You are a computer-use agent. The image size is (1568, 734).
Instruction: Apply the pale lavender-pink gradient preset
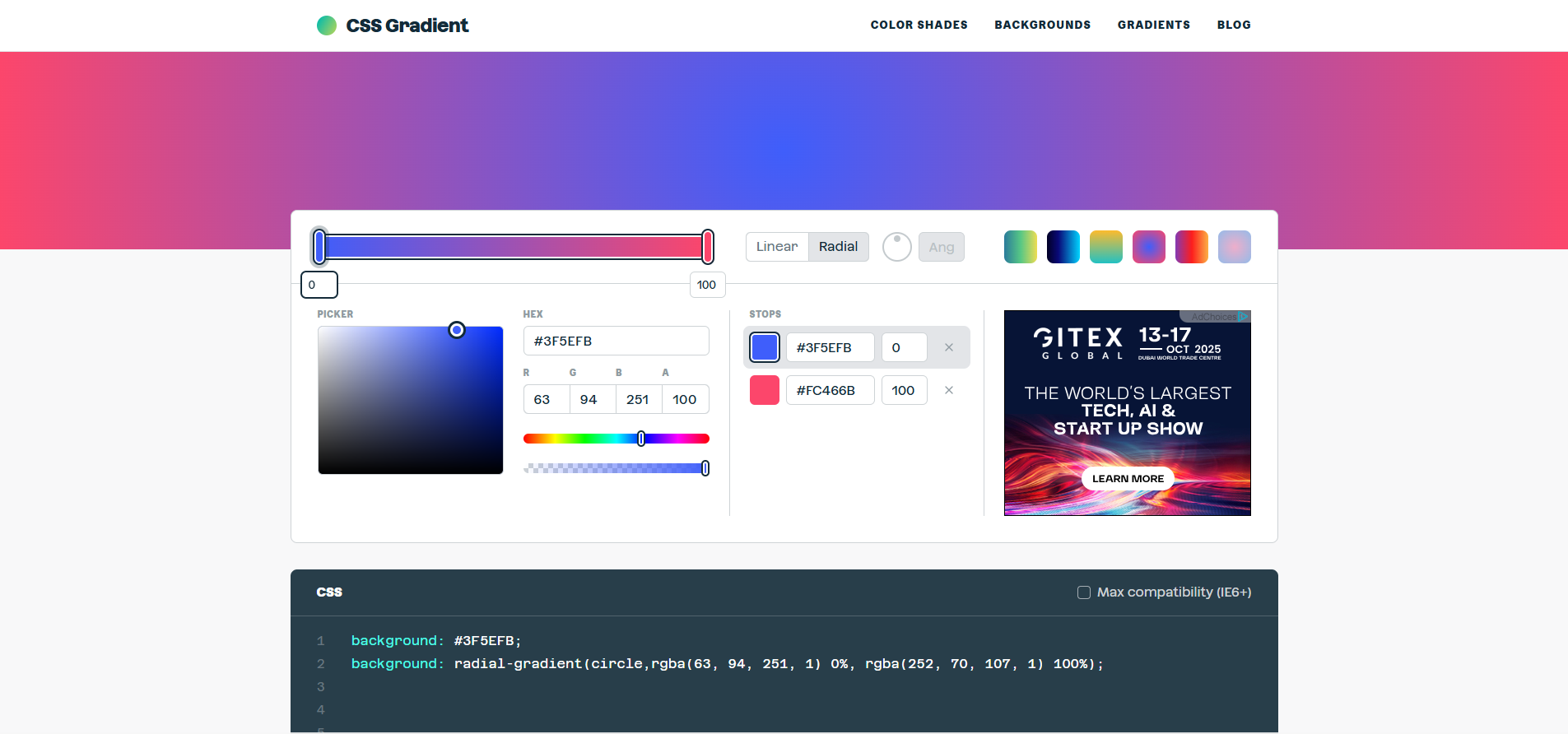coord(1234,247)
